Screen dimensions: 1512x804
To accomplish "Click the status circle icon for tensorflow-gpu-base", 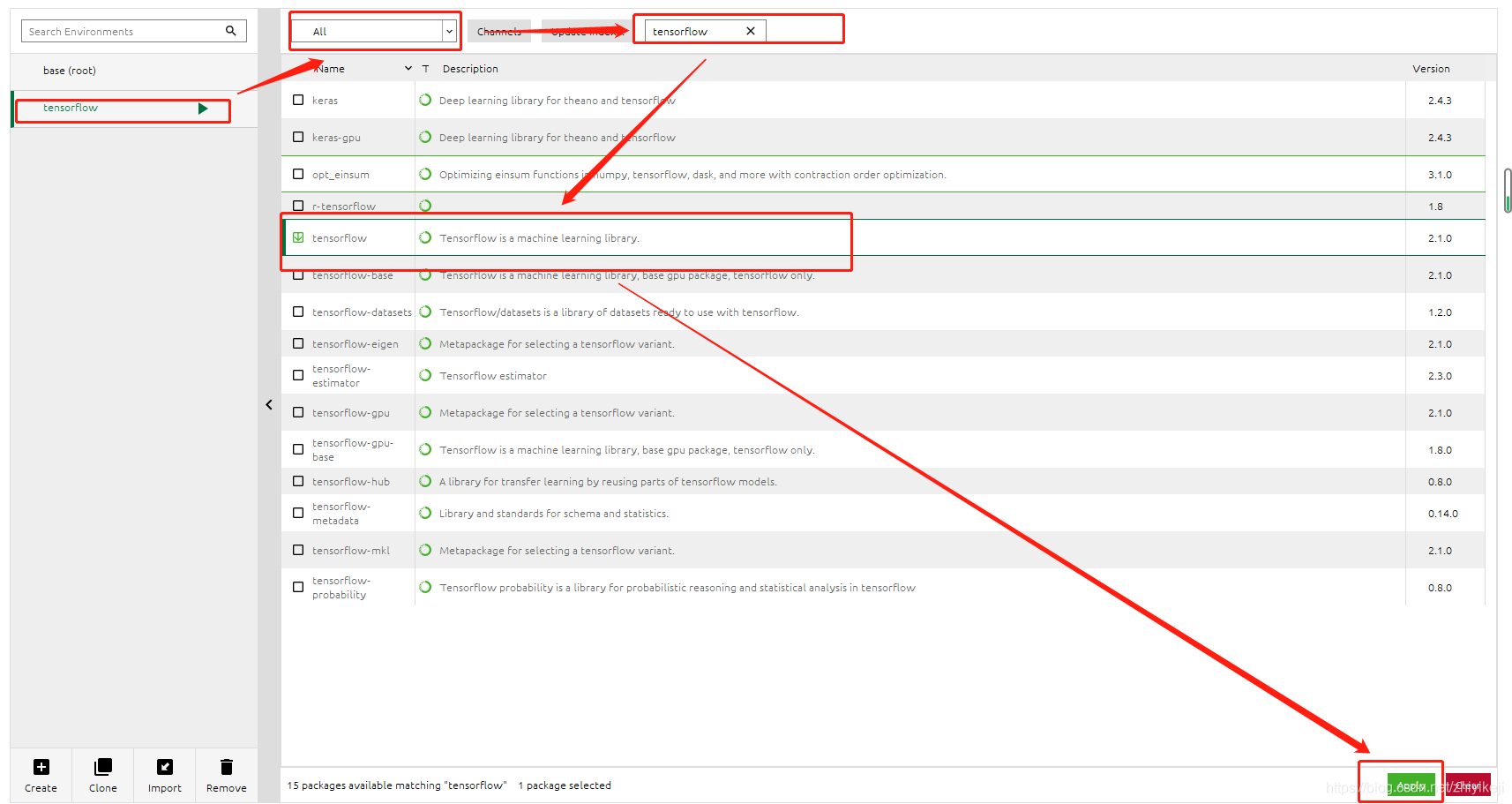I will coord(425,449).
